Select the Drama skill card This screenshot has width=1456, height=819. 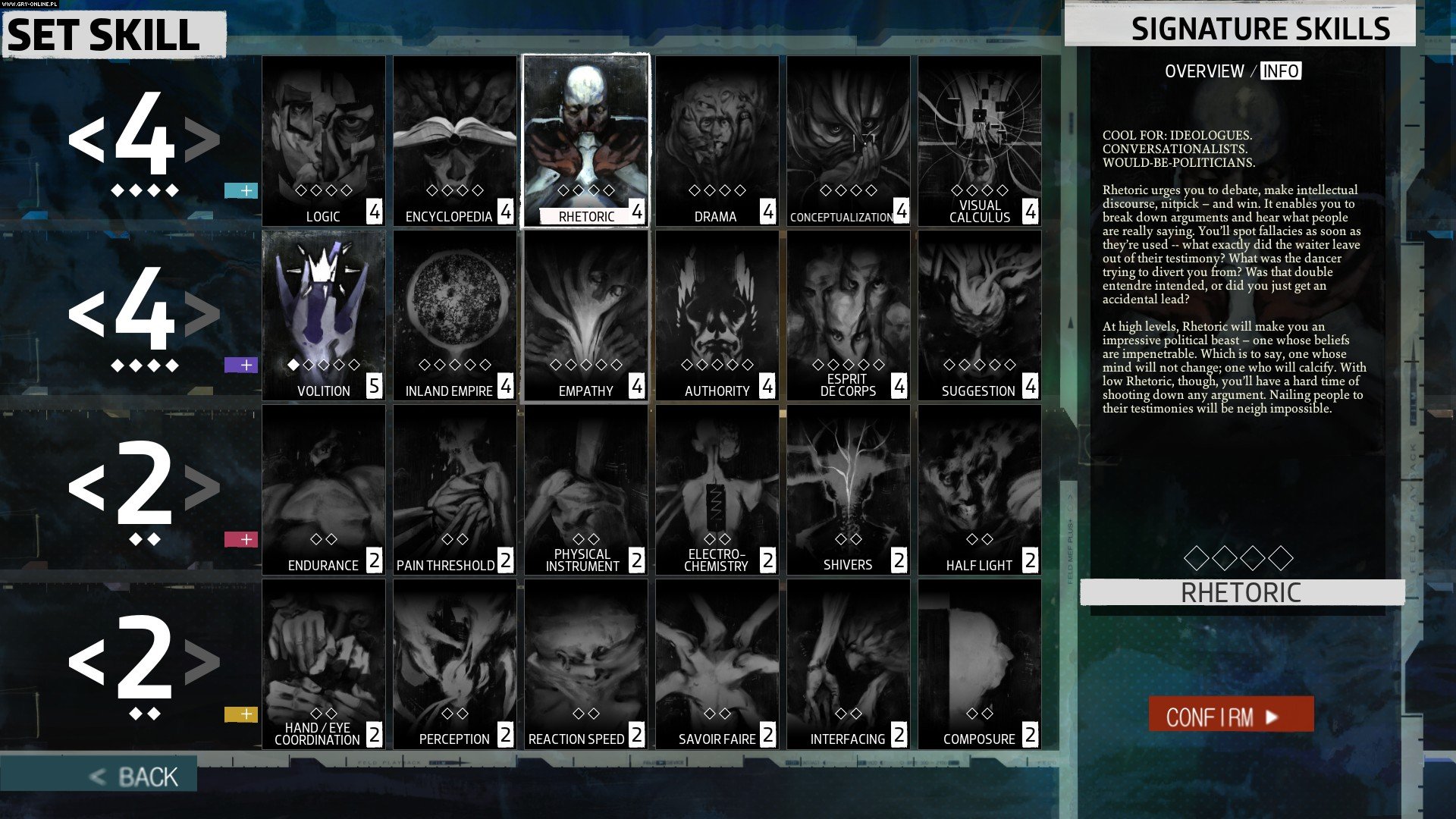[x=717, y=141]
